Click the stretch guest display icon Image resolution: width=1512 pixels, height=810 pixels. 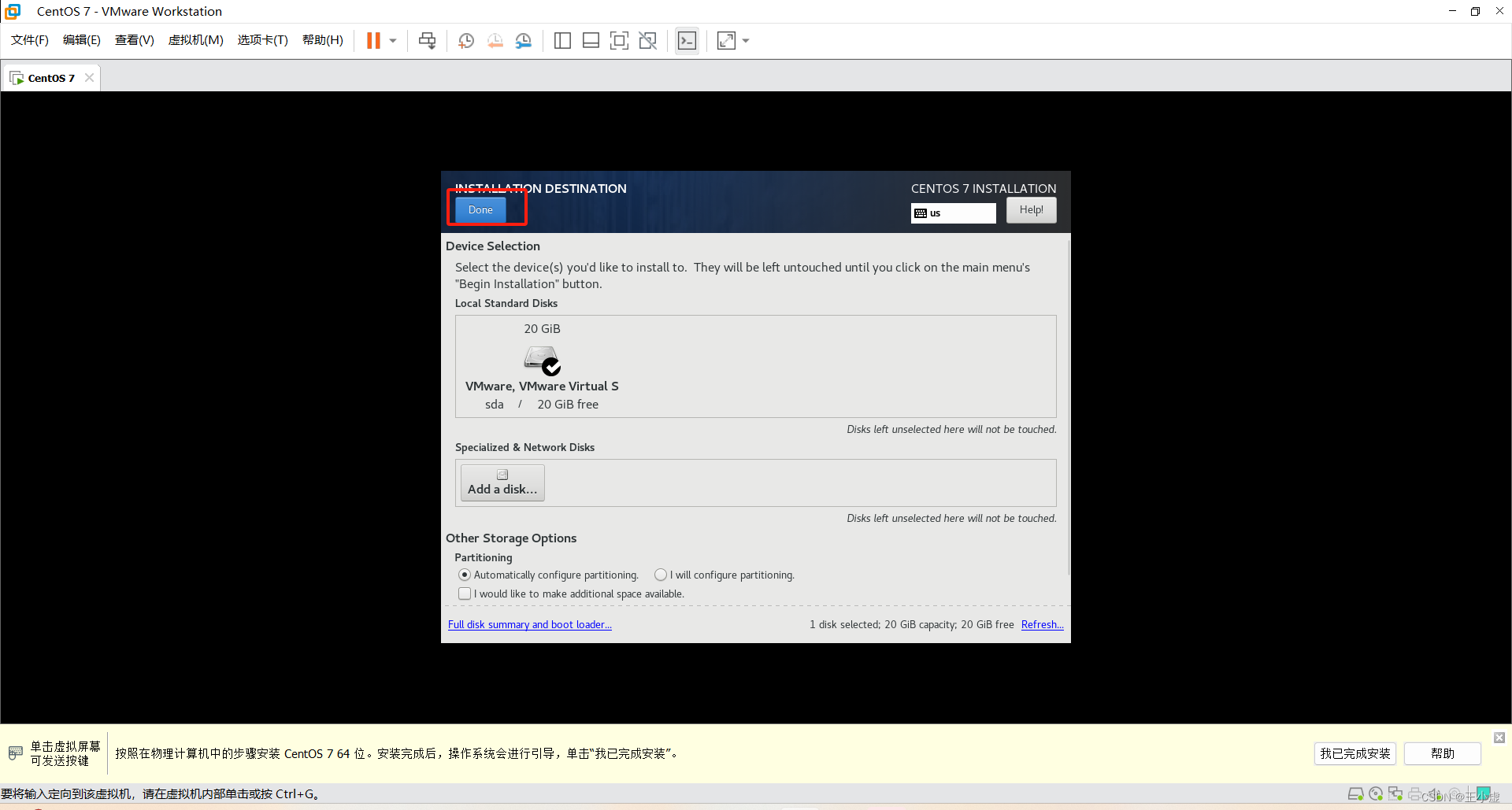coord(726,41)
